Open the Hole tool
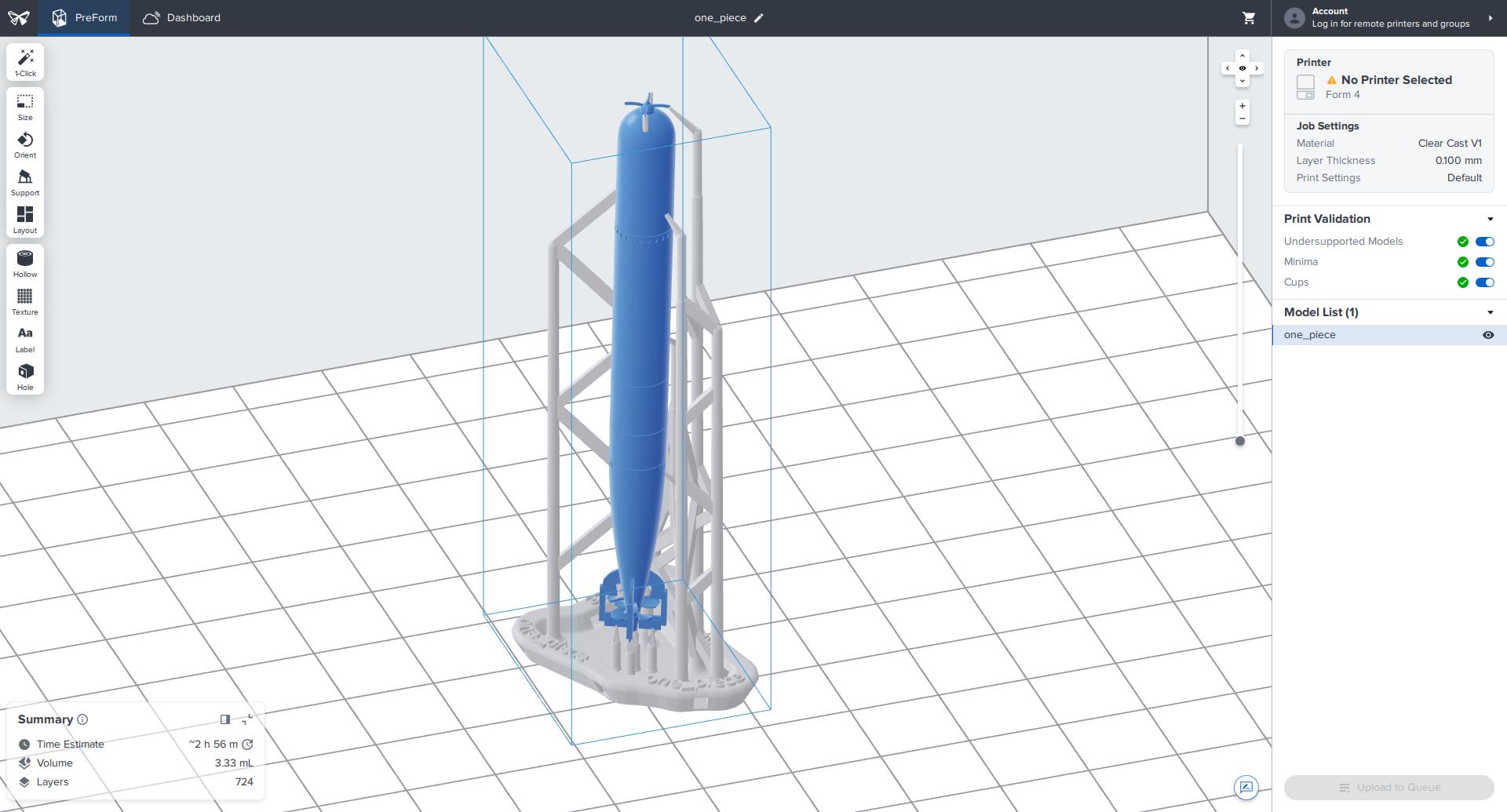Screen dimensions: 1507x812 coord(25,377)
